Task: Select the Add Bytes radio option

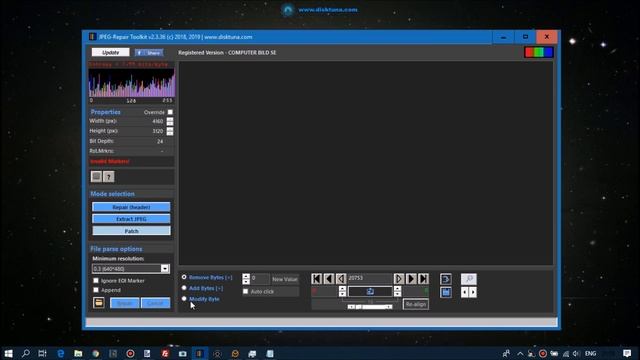Action: 184,288
